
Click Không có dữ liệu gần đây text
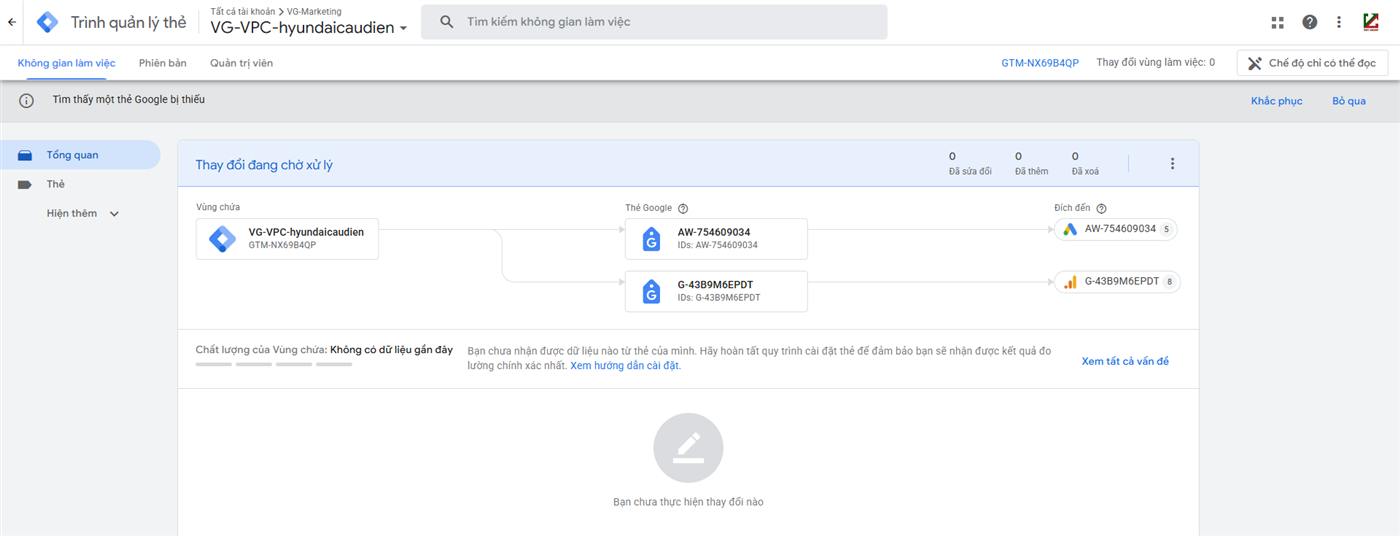pos(391,350)
